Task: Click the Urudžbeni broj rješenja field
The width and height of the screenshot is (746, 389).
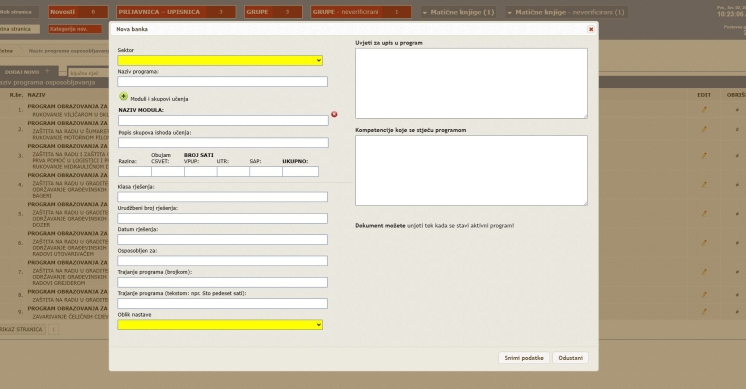Action: coord(222,218)
